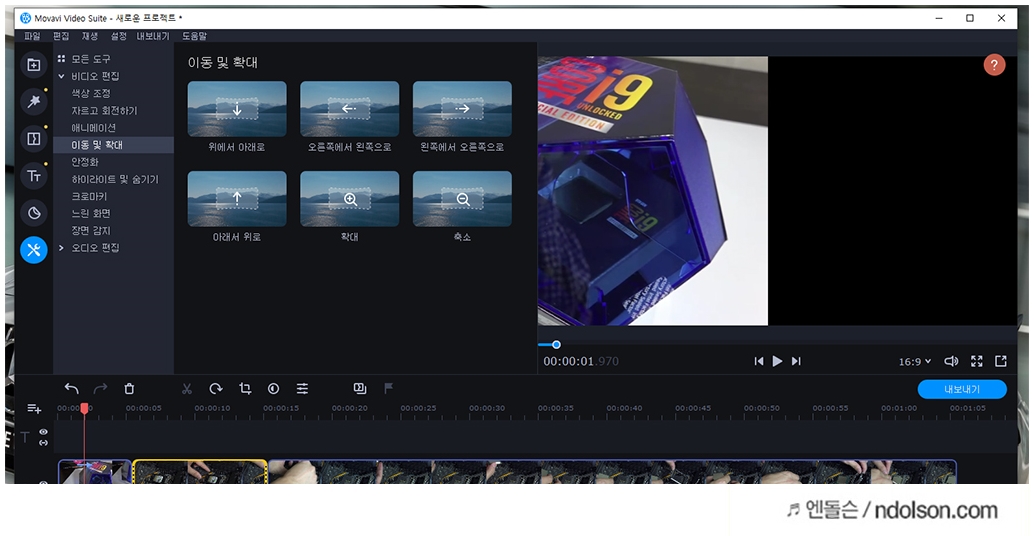Add a marker with flag icon
The image size is (1034, 536).
[x=388, y=388]
